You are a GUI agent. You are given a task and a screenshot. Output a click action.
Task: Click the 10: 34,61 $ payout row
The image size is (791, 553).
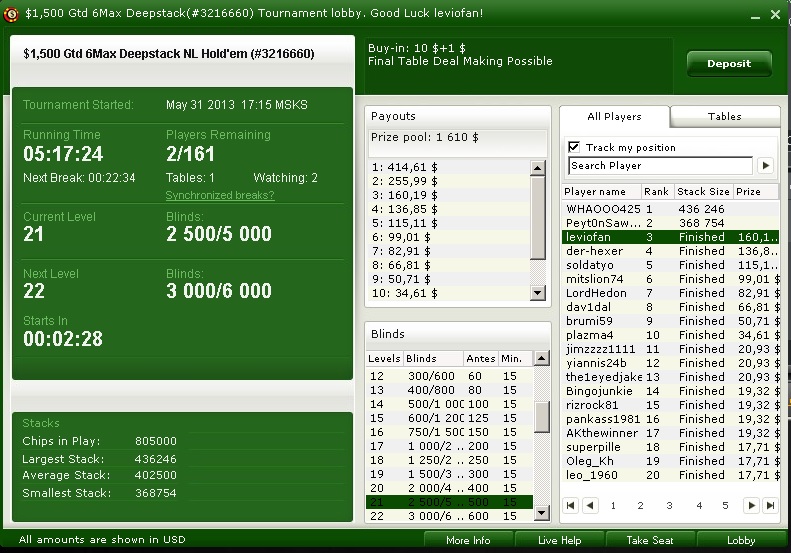pos(449,293)
